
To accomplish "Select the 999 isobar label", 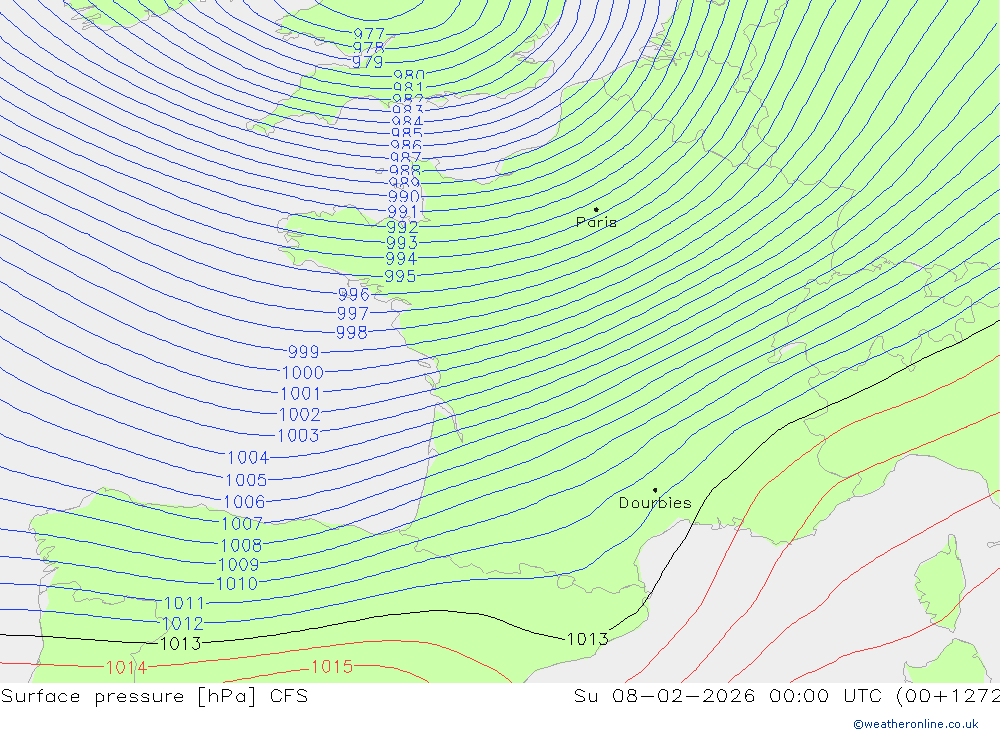I will tap(304, 352).
